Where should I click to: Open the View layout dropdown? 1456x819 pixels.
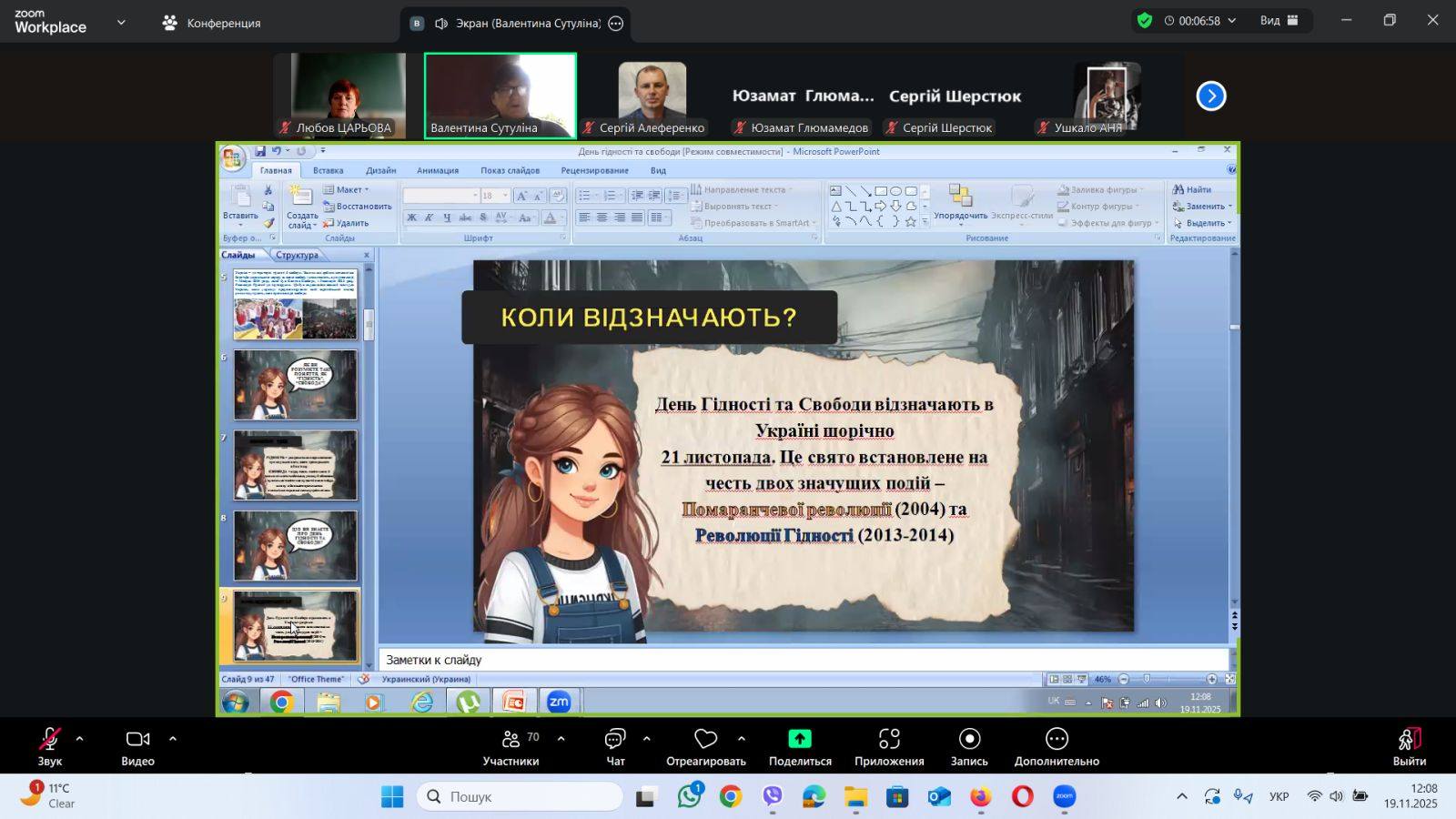pos(1279,21)
